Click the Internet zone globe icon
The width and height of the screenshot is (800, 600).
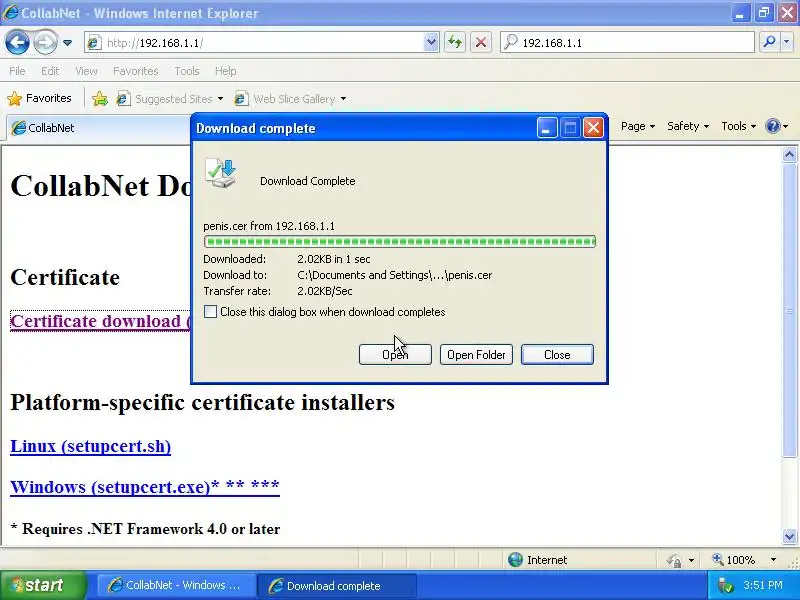(x=515, y=560)
